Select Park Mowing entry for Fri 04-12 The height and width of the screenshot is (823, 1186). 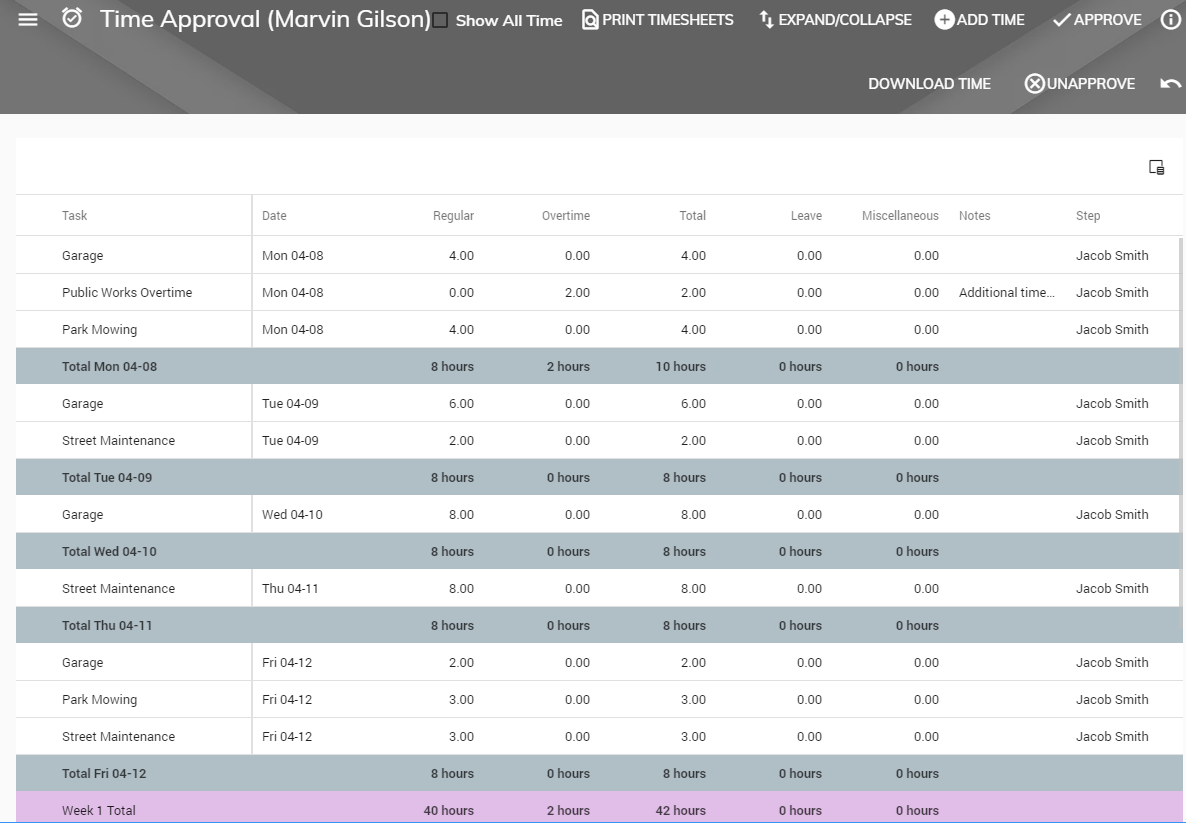(99, 700)
